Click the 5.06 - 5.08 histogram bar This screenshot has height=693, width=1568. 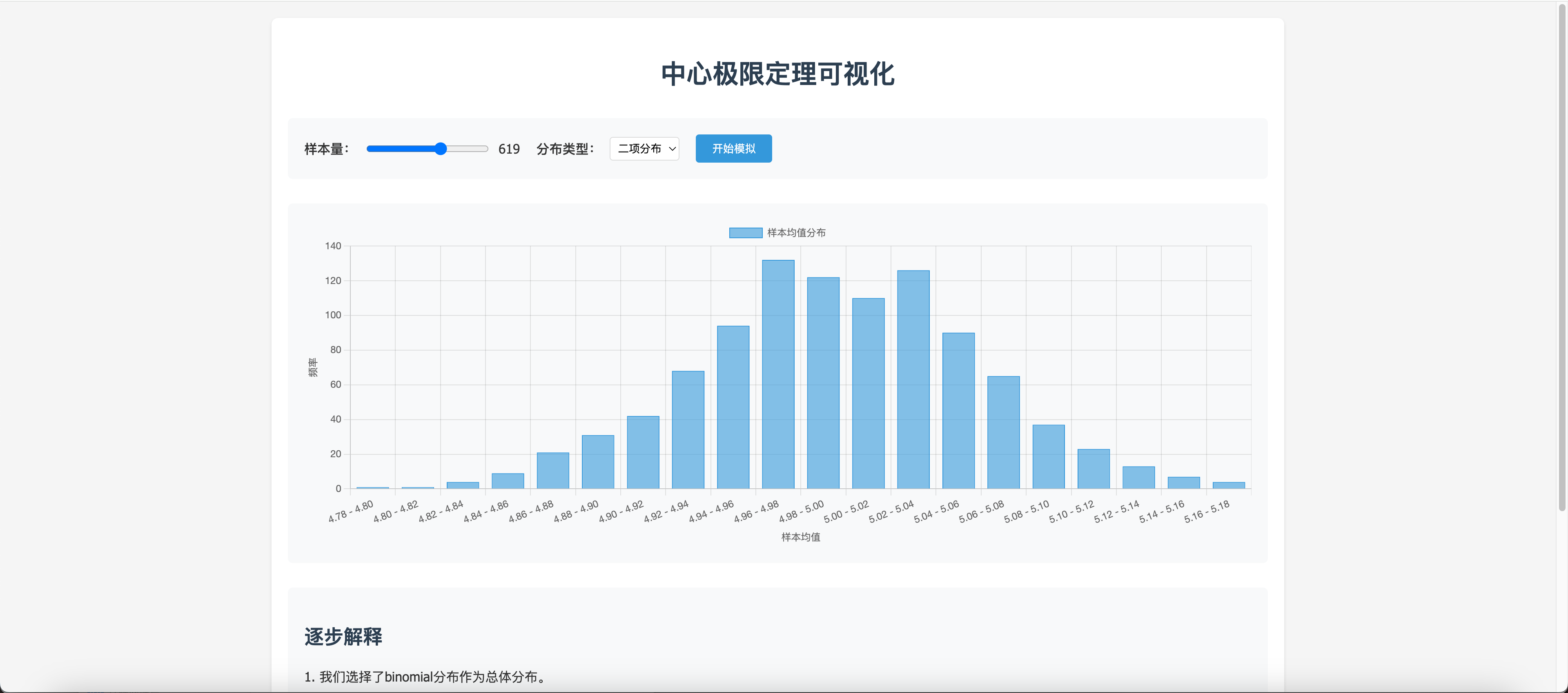tap(1003, 432)
